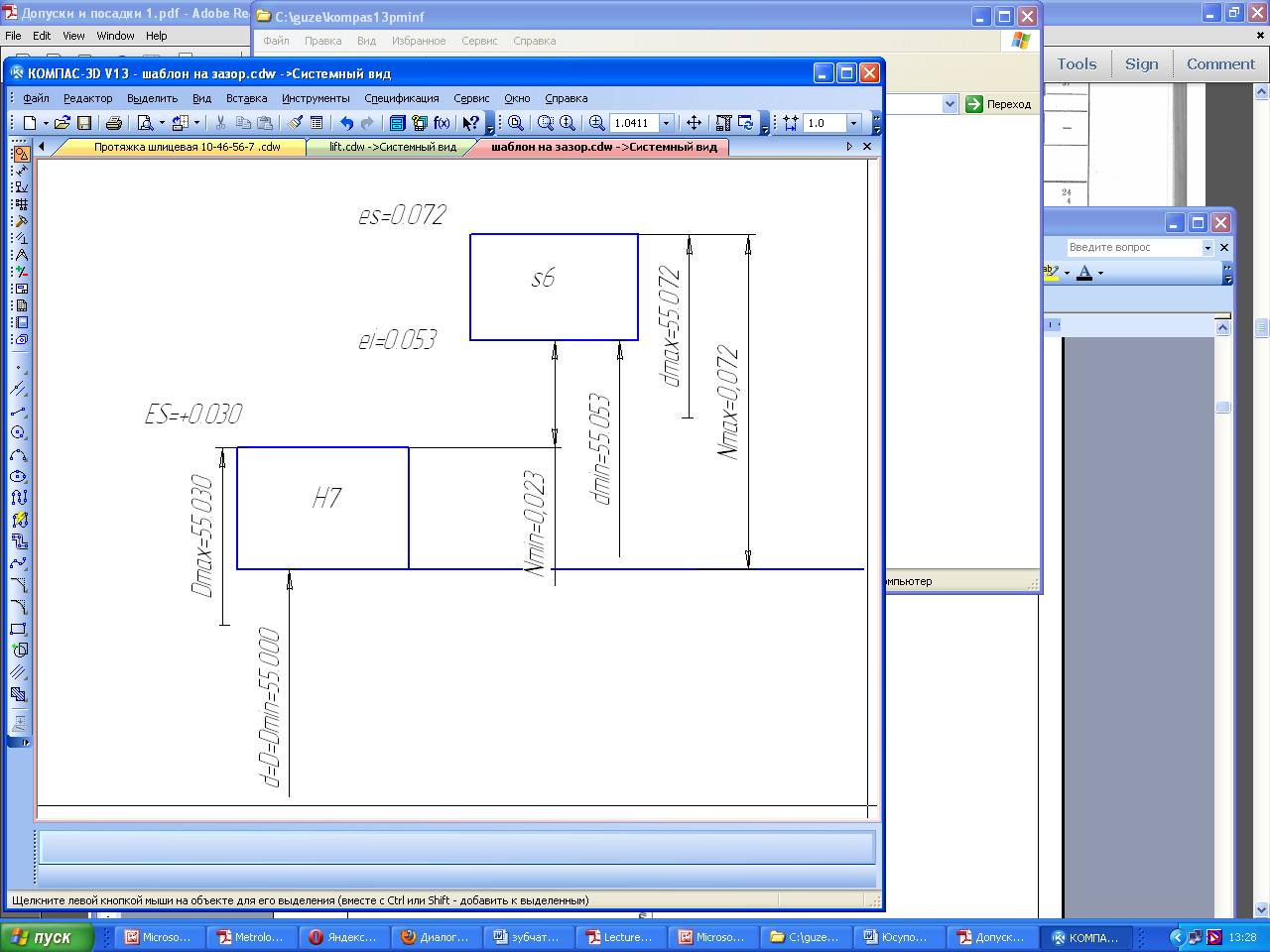1270x952 pixels.
Task: Toggle the Geometry toolbar panel button
Action: click(20, 154)
